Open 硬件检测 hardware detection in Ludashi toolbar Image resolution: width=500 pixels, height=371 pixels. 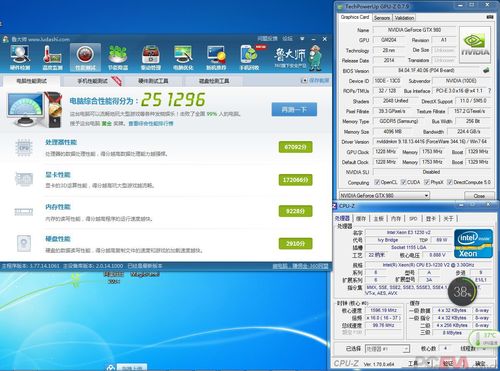click(20, 57)
